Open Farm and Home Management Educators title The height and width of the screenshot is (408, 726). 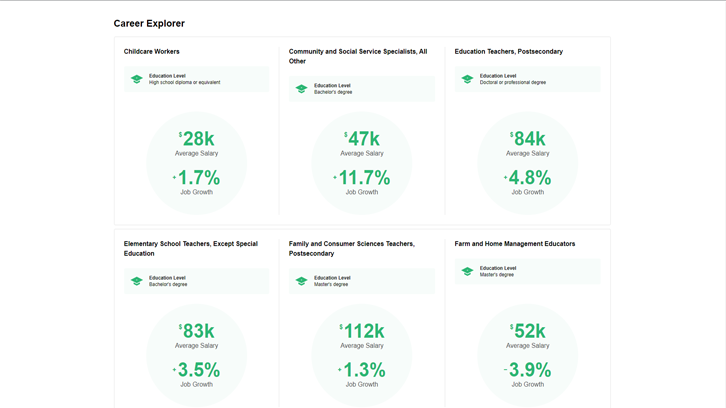click(x=514, y=244)
